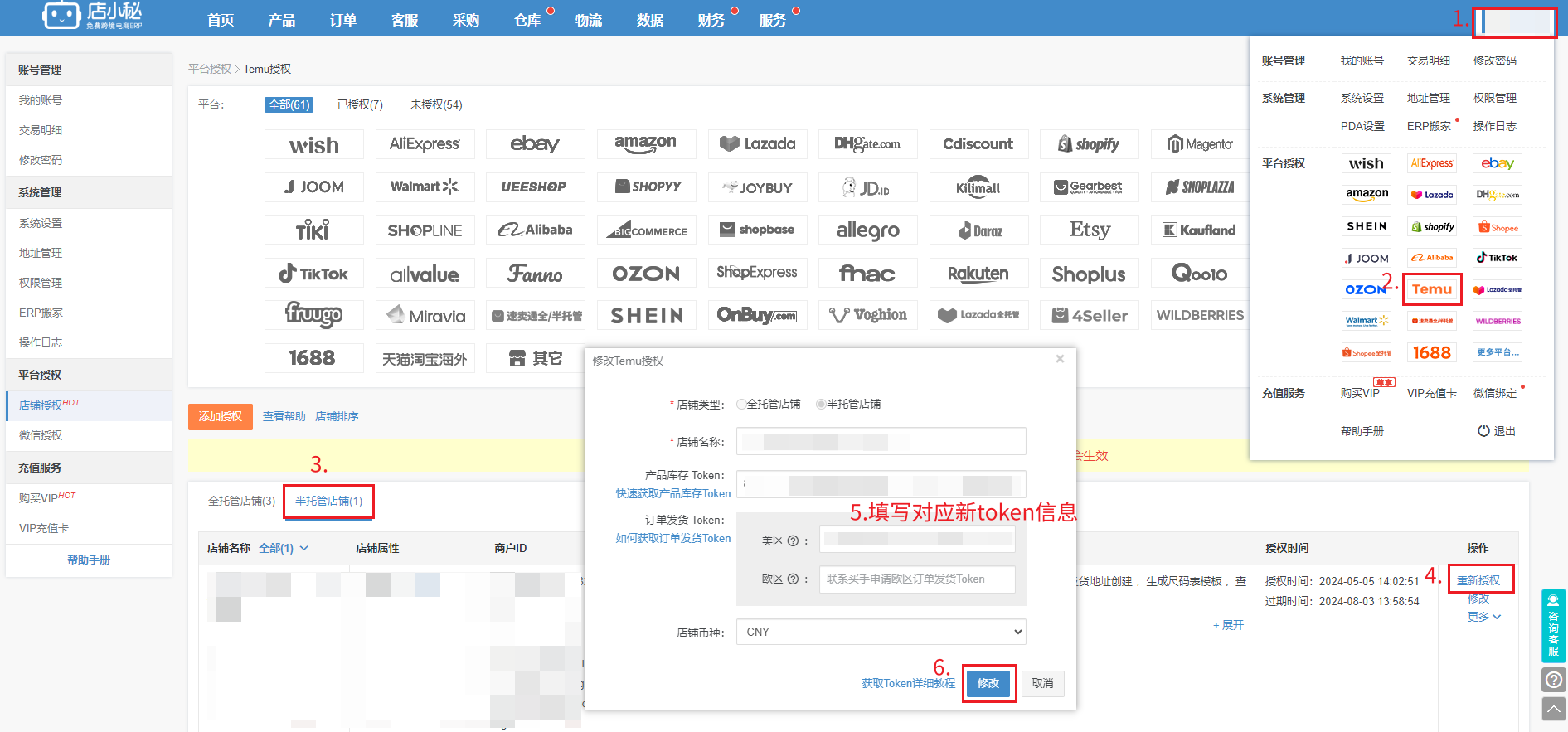The image size is (1568, 732).
Task: Expand the 店铺名称 全部(1) filter
Action: tap(284, 548)
